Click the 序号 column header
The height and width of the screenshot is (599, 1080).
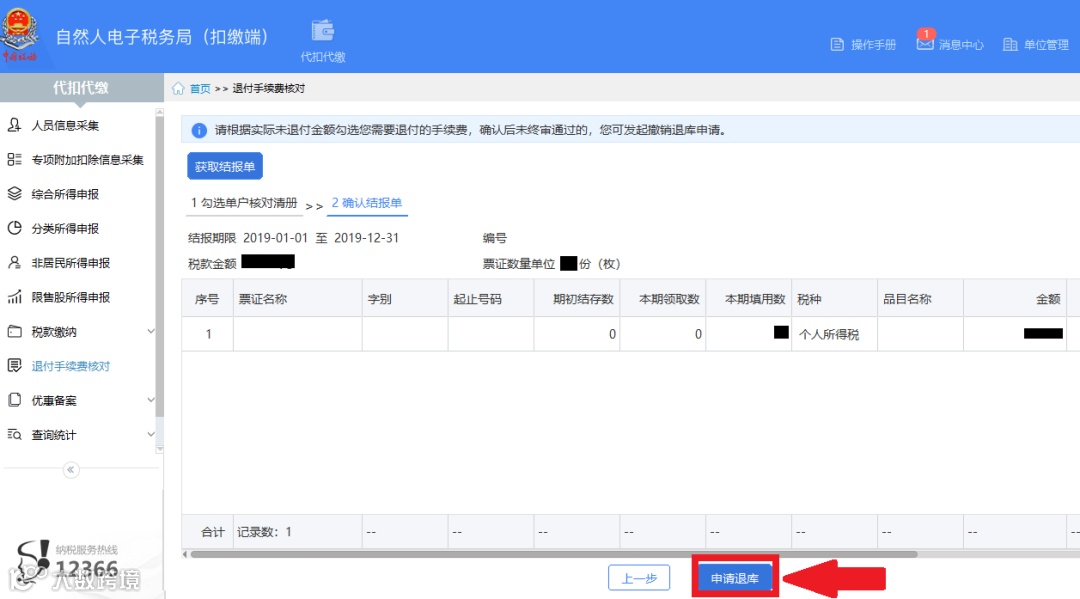207,299
